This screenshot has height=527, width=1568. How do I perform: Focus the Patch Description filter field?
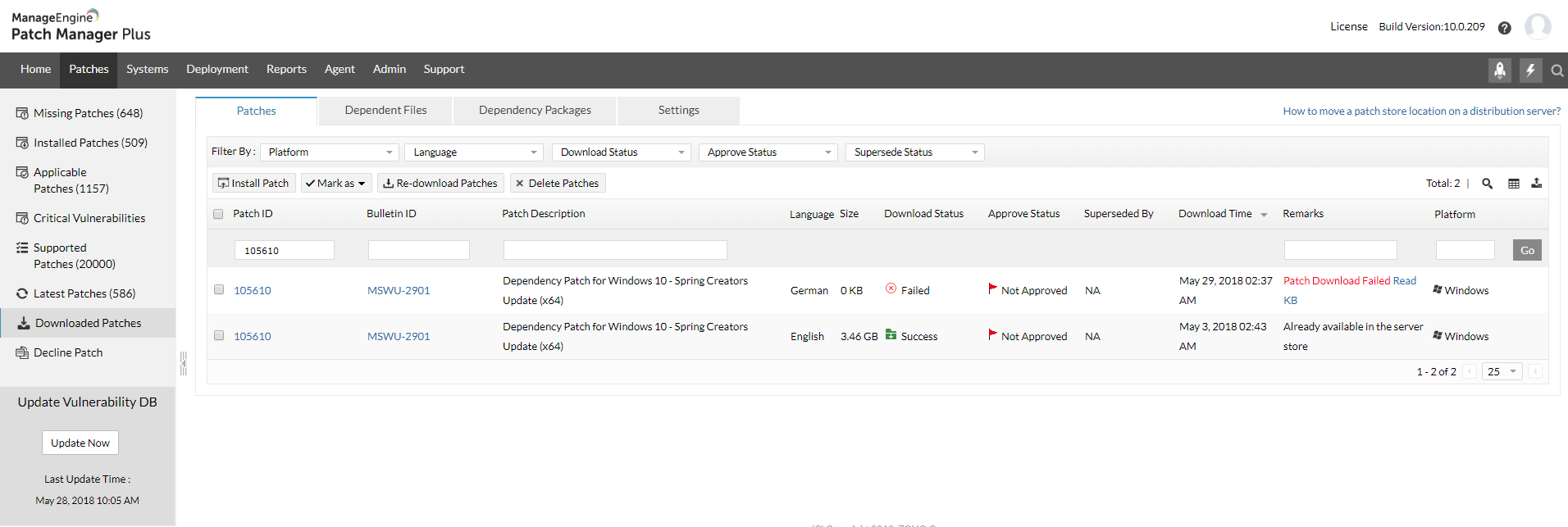[615, 250]
